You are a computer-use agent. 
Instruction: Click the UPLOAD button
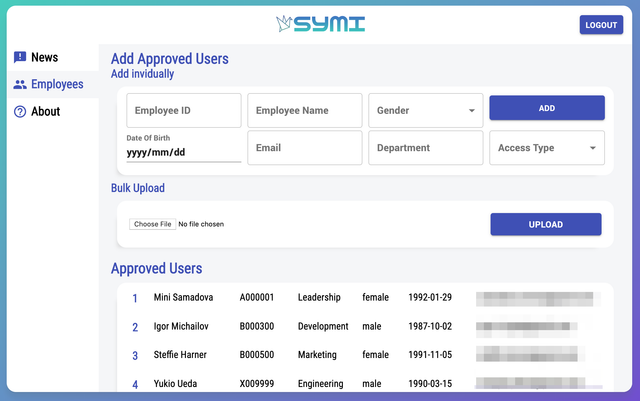point(546,224)
